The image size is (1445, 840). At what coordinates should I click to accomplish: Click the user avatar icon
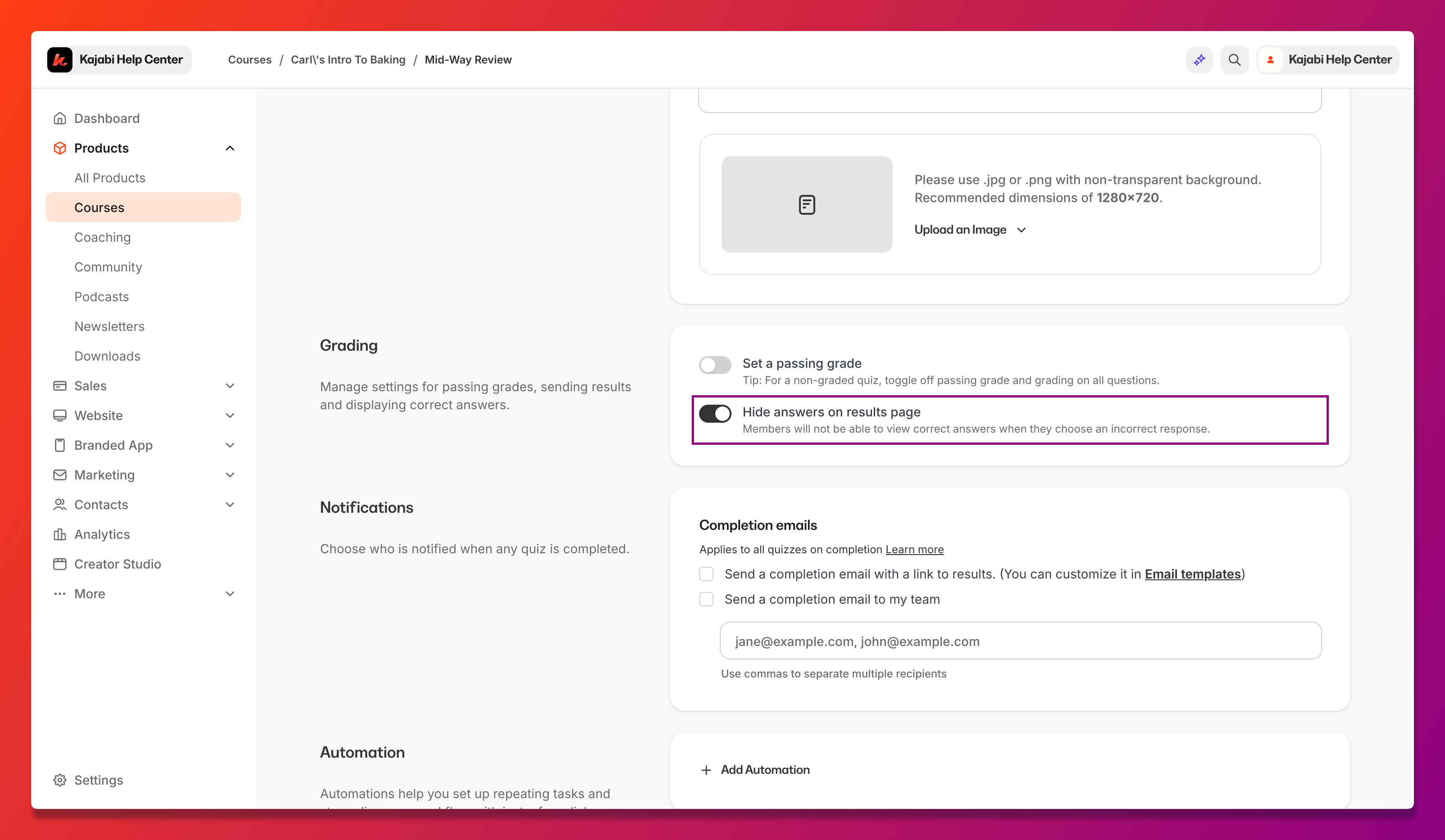coord(1270,59)
